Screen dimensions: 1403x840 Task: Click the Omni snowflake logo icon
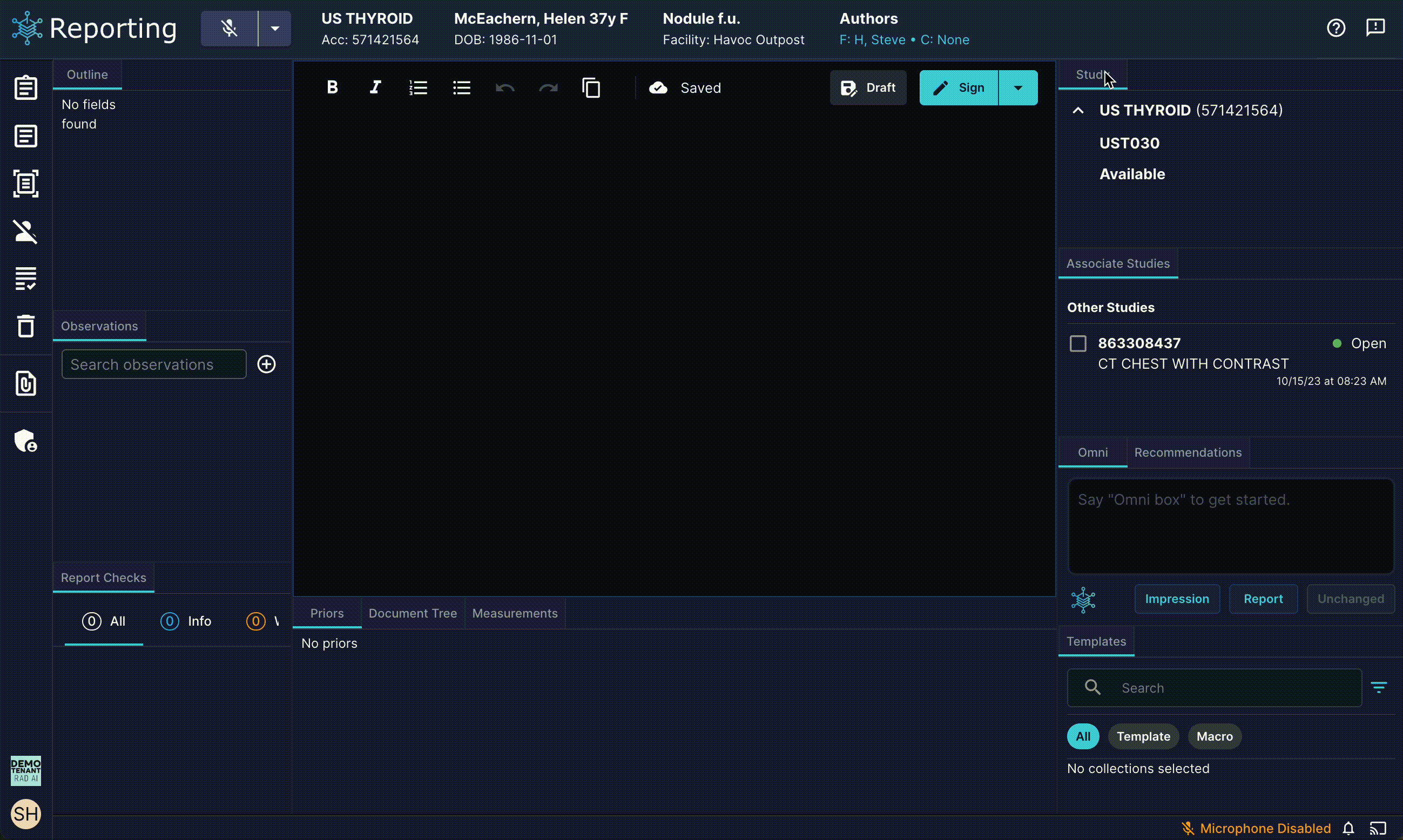[1083, 600]
